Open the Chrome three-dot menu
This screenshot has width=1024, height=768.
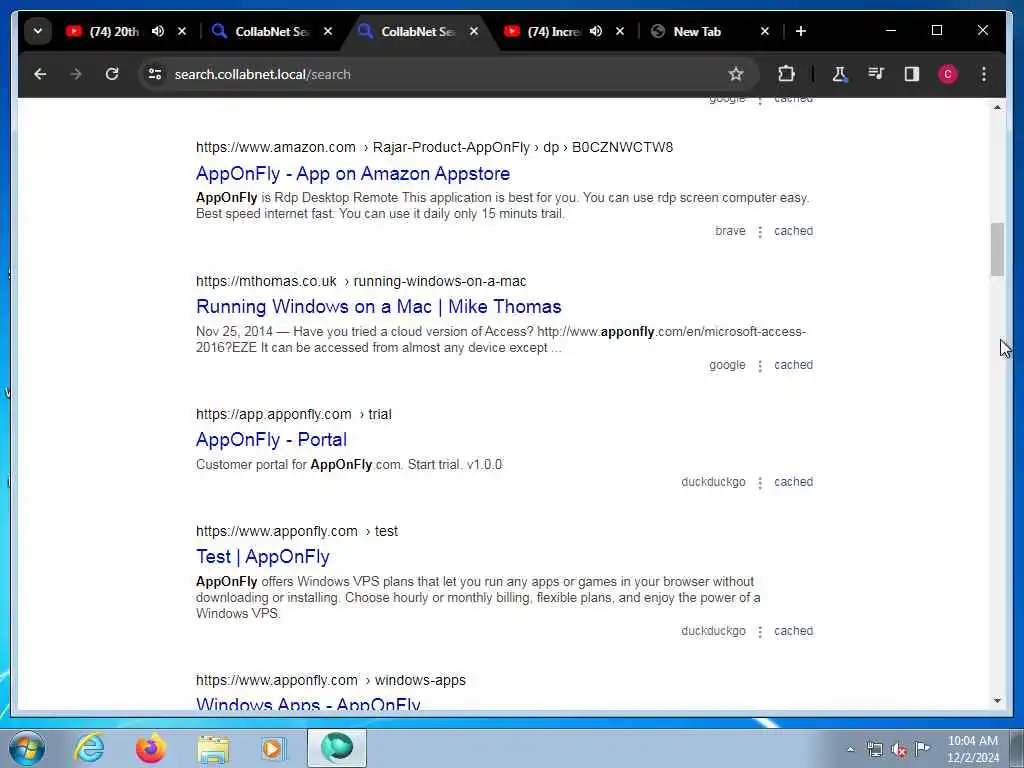coord(984,74)
